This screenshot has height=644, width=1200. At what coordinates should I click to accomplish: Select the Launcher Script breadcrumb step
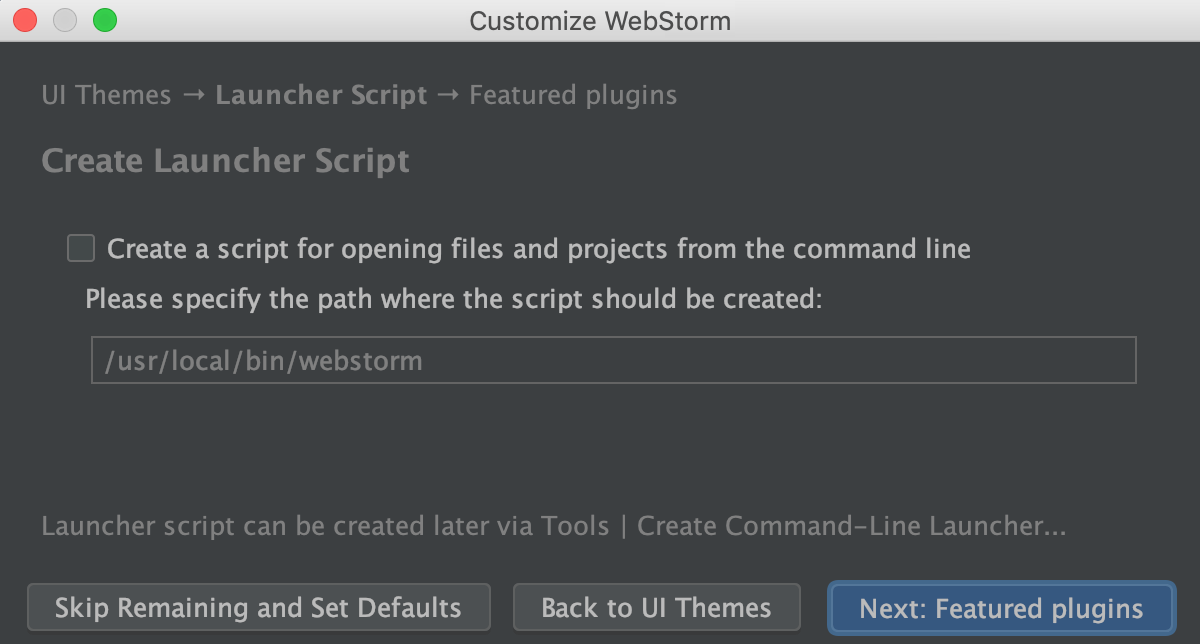[322, 96]
